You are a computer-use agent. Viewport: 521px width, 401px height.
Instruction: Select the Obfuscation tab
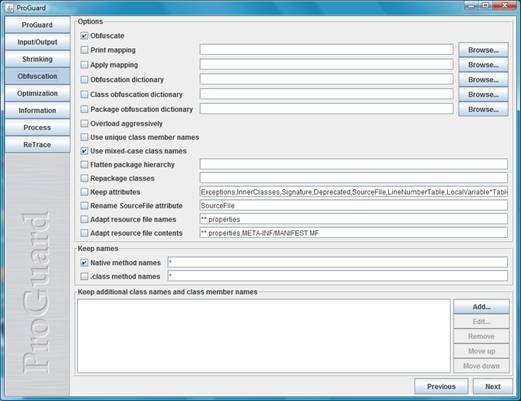click(x=37, y=76)
